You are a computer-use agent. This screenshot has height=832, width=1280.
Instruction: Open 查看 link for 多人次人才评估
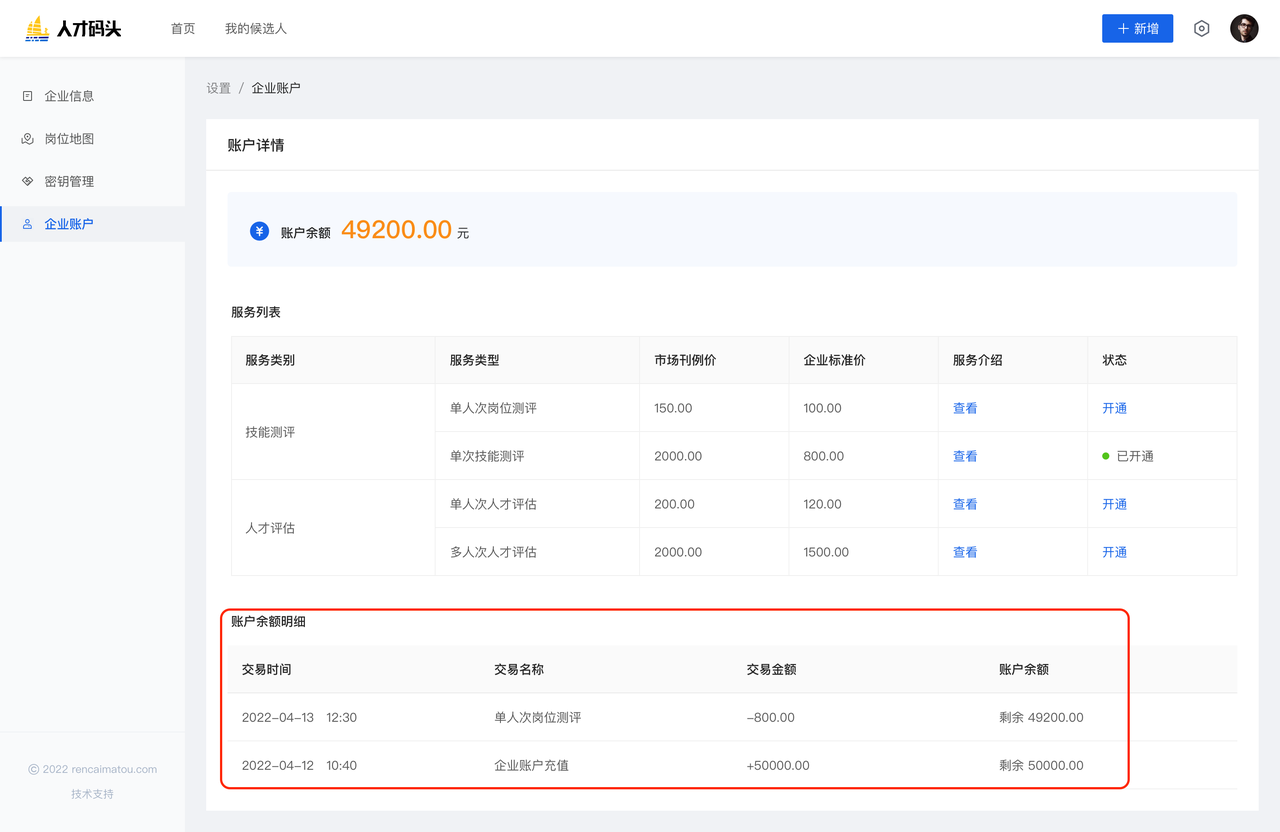(x=964, y=552)
